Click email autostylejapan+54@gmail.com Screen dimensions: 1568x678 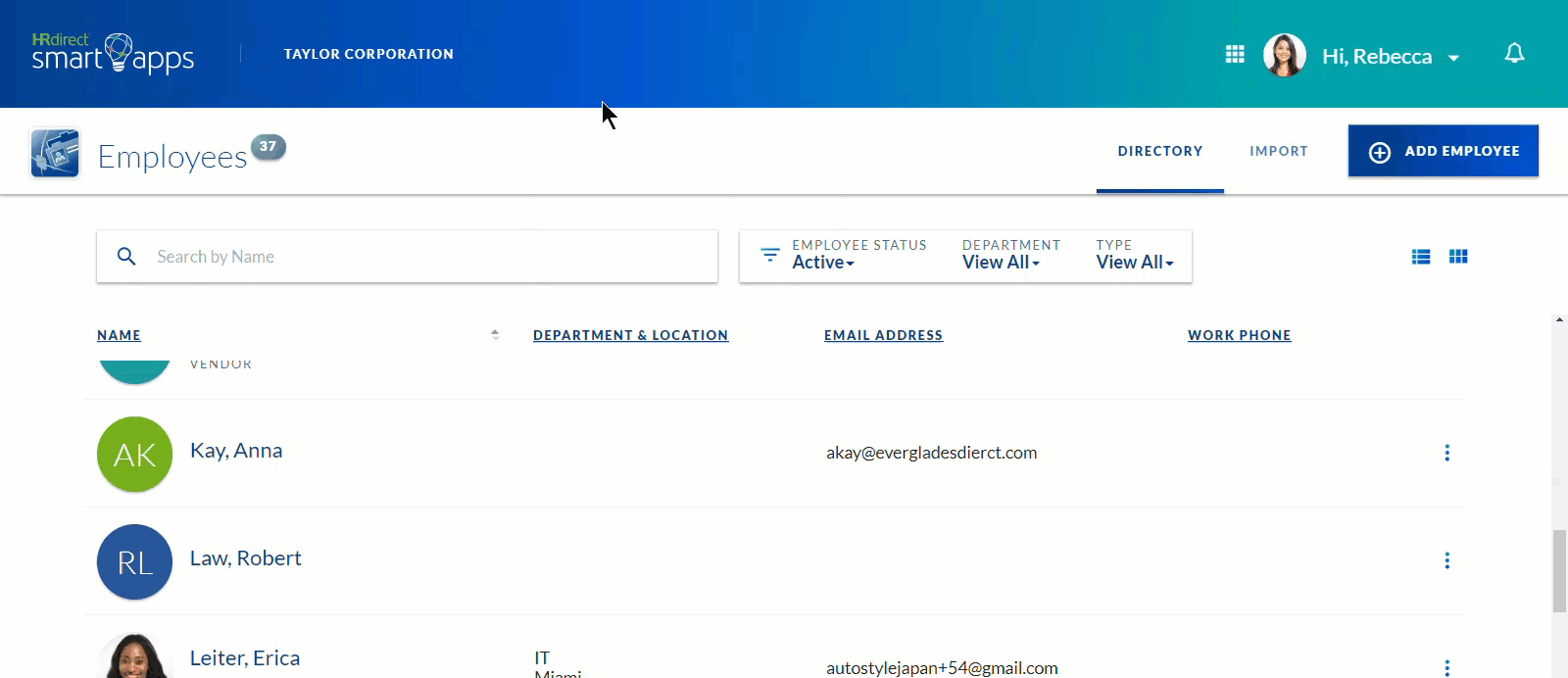(x=942, y=668)
